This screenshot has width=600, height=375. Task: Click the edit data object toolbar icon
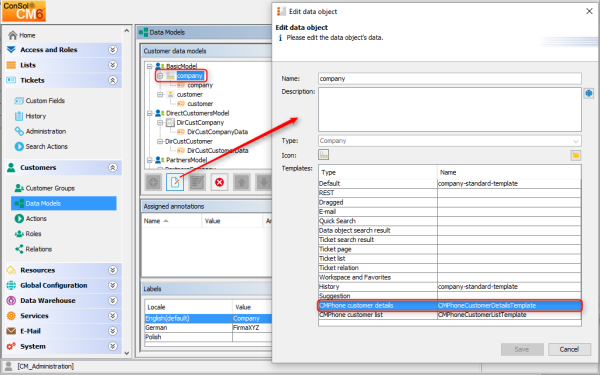click(175, 182)
